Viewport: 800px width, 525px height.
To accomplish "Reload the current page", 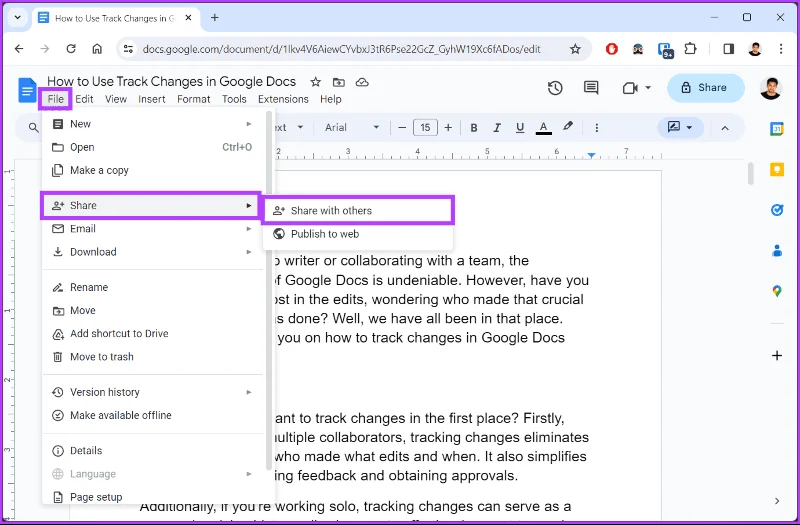I will pyautogui.click(x=71, y=49).
